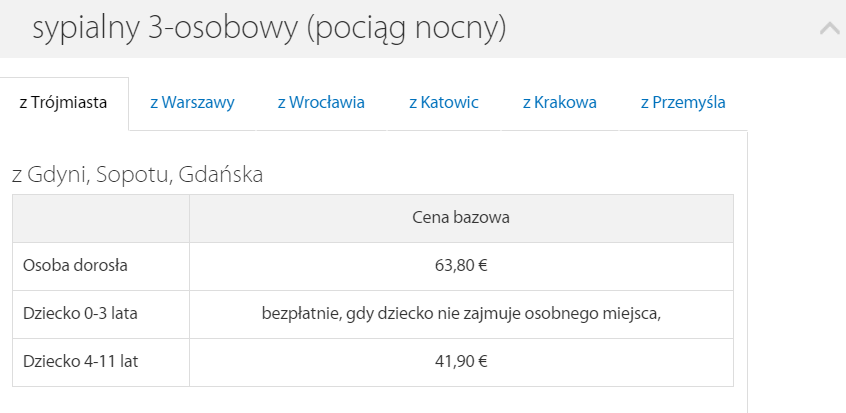
Task: Click the "z Gdyni, Sopotu, Gdańska" subtitle
Action: (x=137, y=175)
